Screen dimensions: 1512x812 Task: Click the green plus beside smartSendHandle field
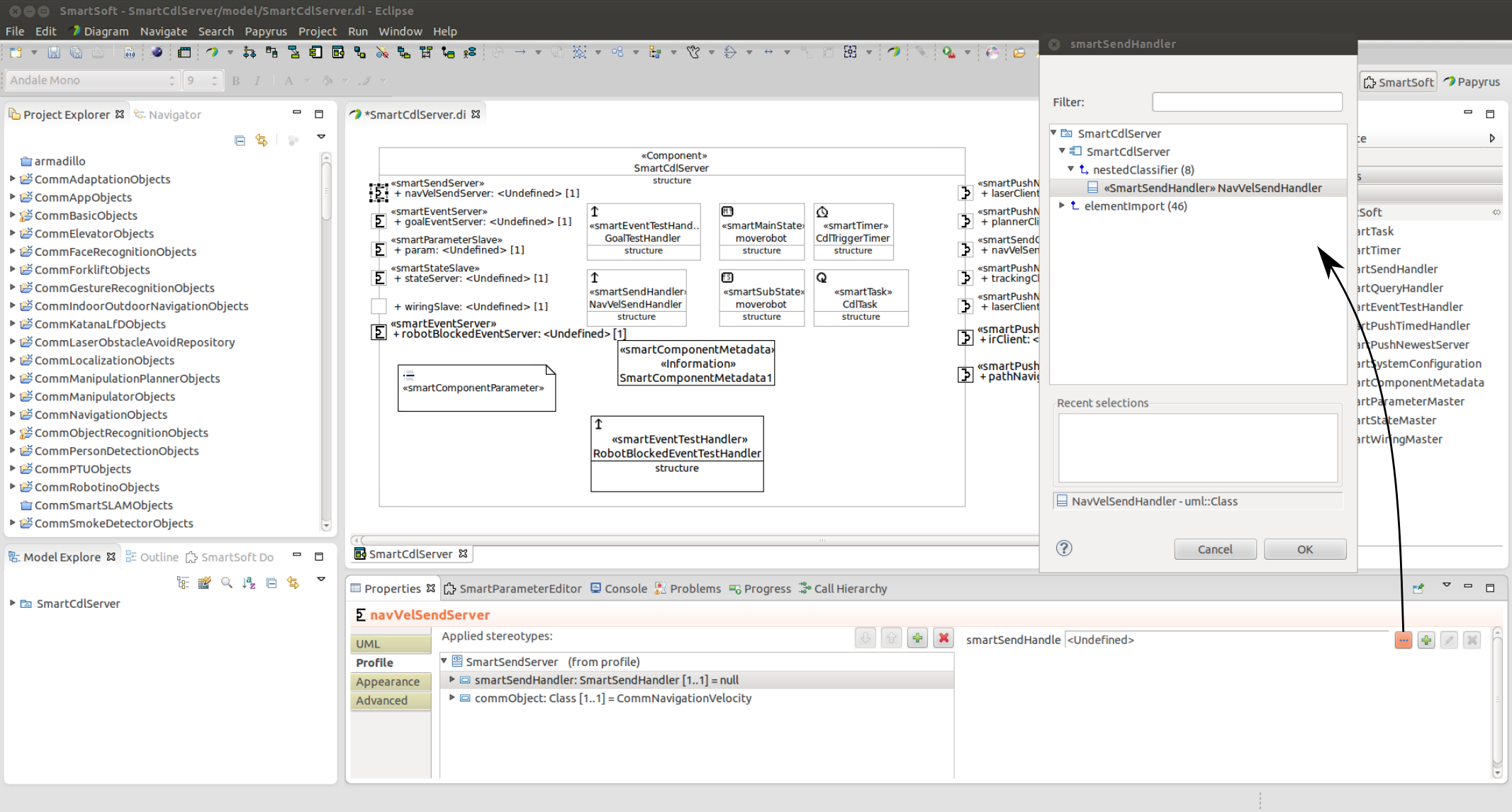coord(1426,640)
